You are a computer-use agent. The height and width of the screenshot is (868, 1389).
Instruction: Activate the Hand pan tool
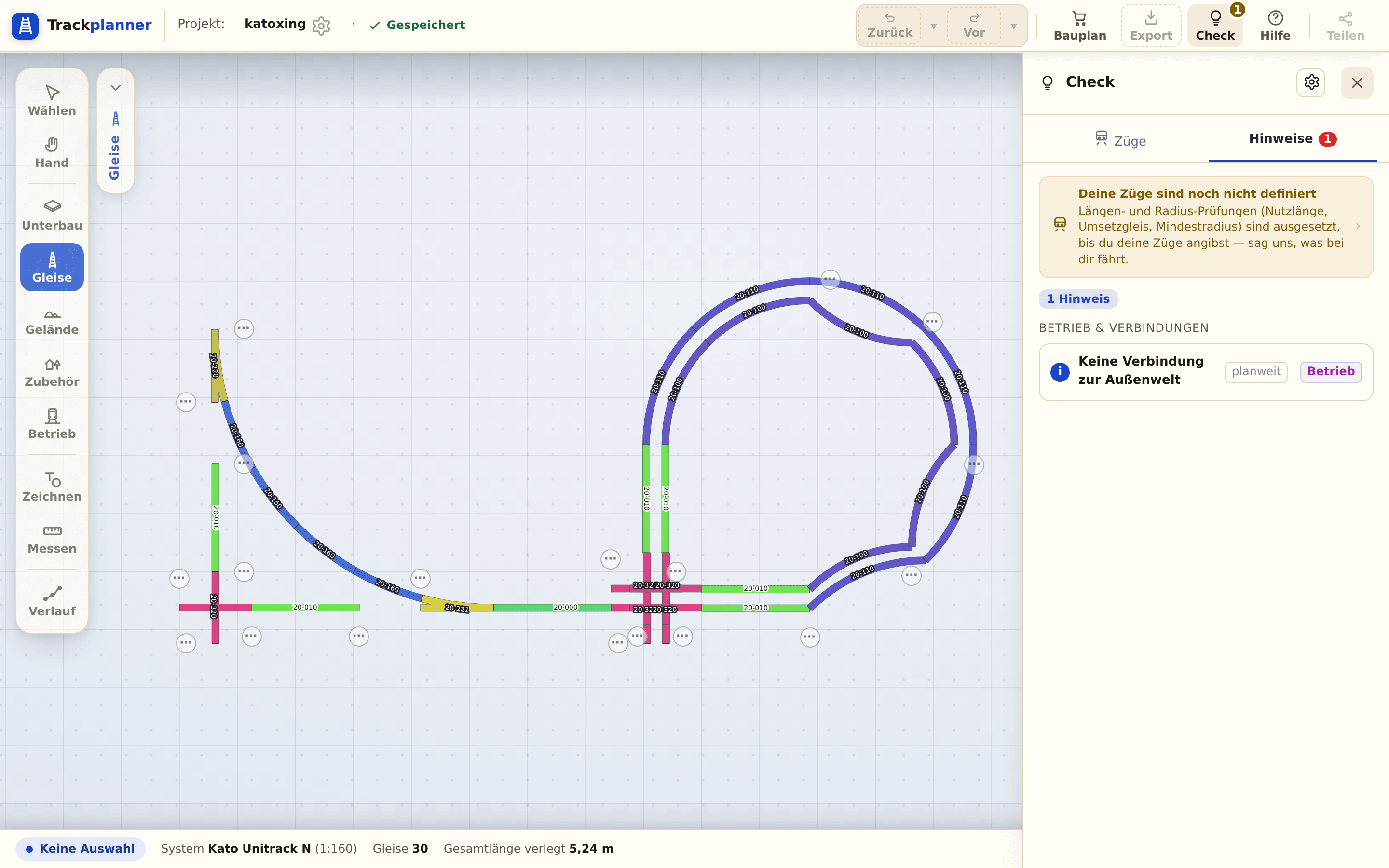(x=52, y=153)
